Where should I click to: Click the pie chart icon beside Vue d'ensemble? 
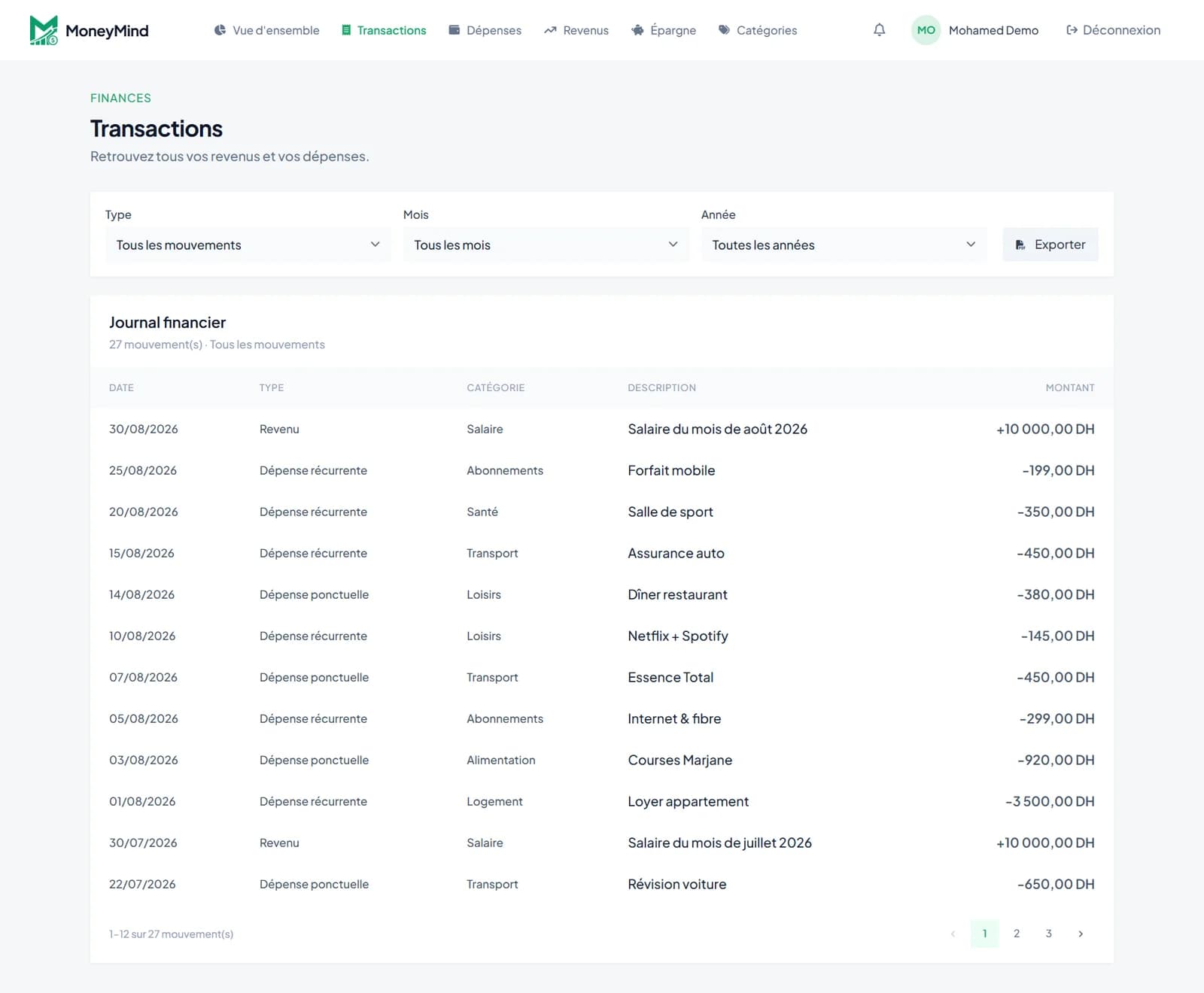pos(220,30)
